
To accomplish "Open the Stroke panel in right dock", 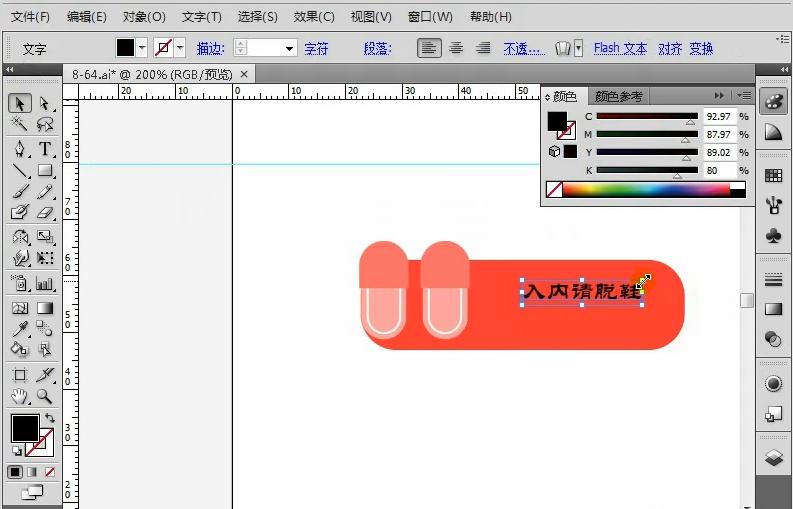I will pyautogui.click(x=773, y=279).
